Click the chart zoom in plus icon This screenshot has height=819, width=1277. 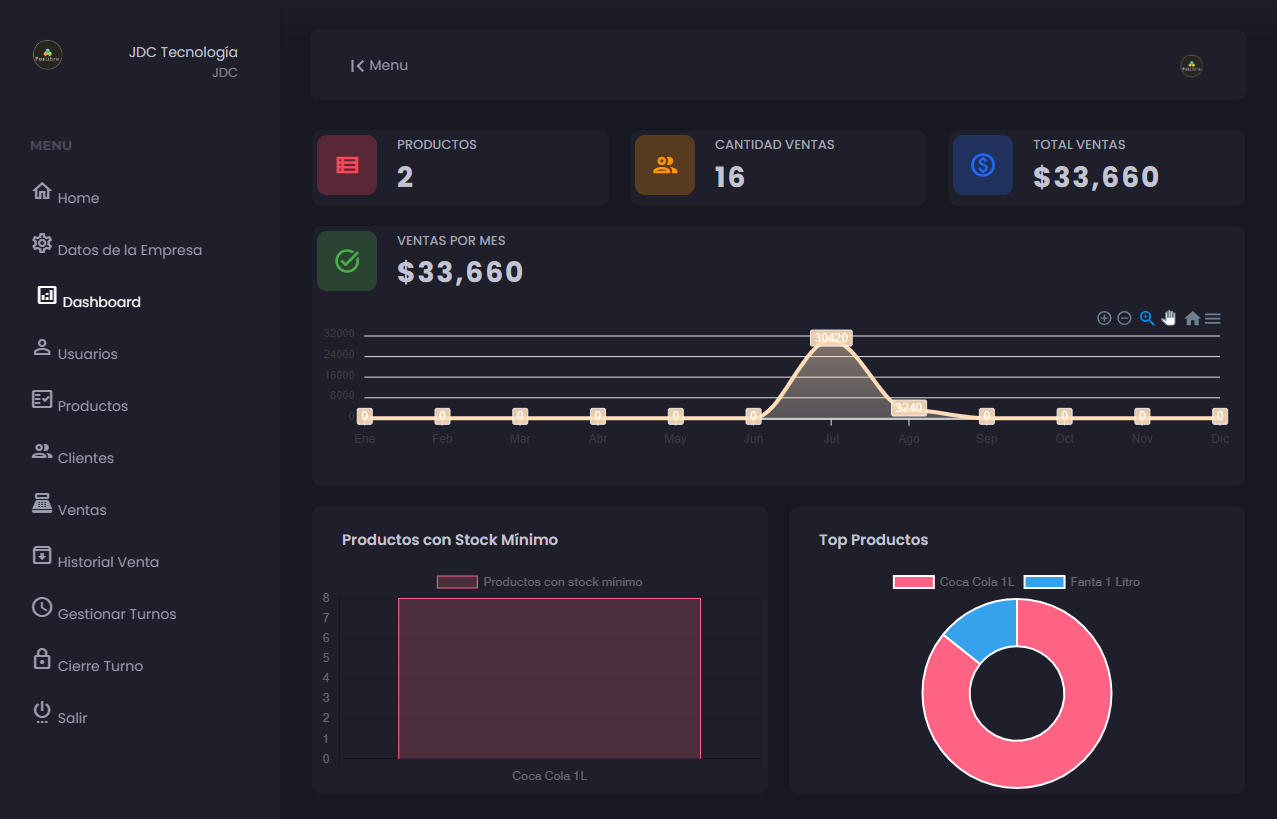click(1104, 318)
